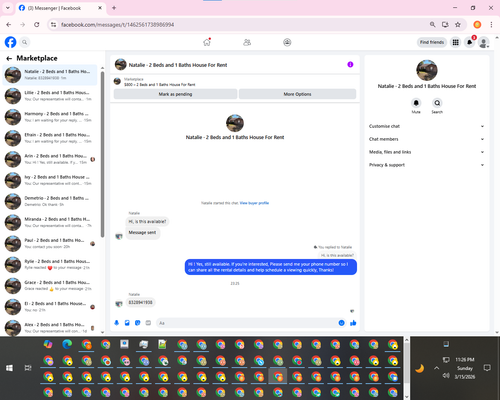Click the Facebook logo icon
500x400 pixels.
10,42
